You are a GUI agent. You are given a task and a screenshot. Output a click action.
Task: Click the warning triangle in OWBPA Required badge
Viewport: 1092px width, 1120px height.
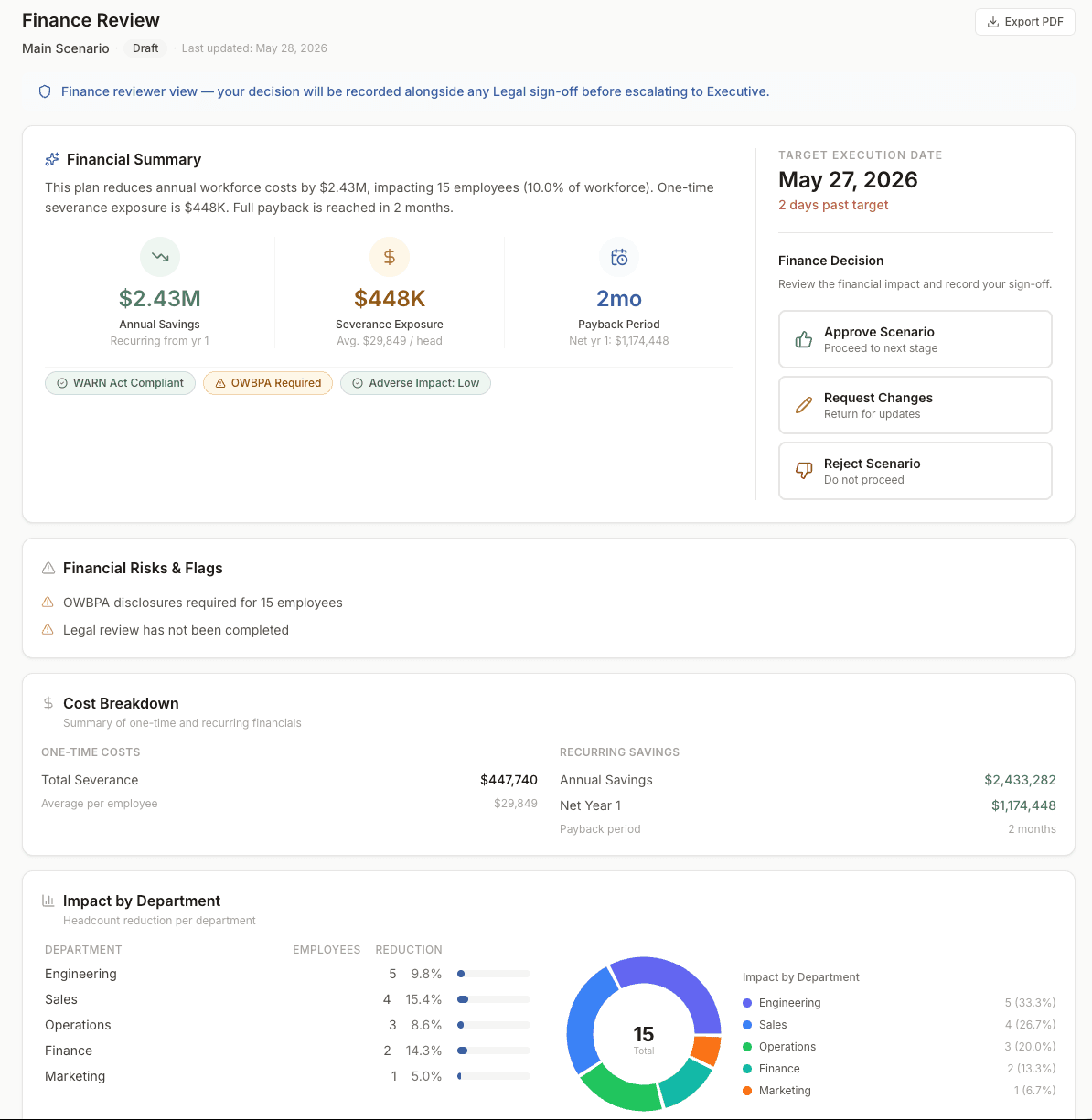tap(220, 383)
